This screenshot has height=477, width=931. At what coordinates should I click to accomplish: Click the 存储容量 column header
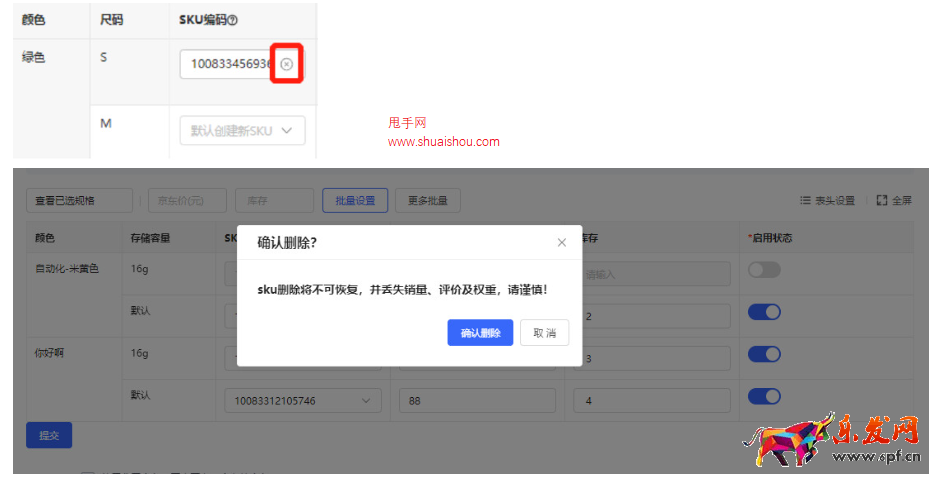(x=150, y=238)
